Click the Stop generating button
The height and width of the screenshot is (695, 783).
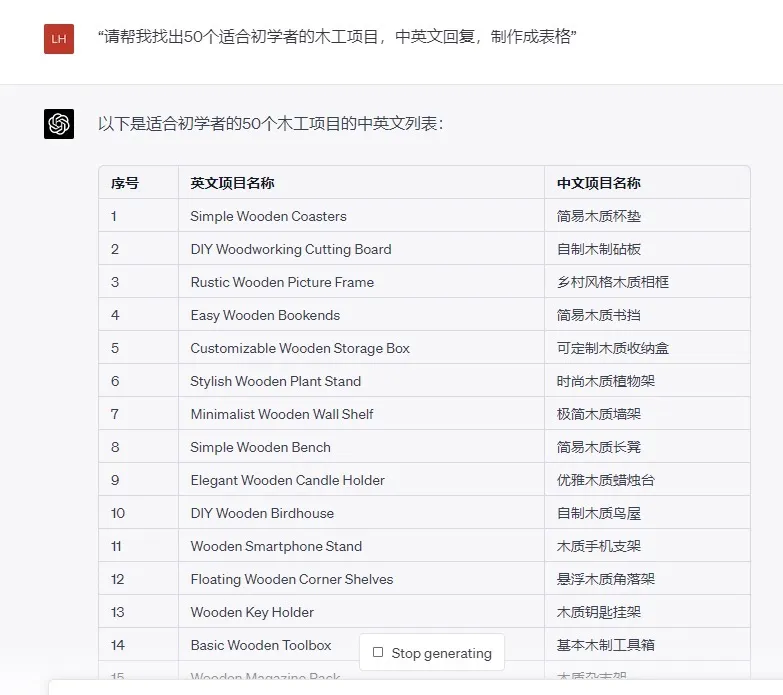432,653
